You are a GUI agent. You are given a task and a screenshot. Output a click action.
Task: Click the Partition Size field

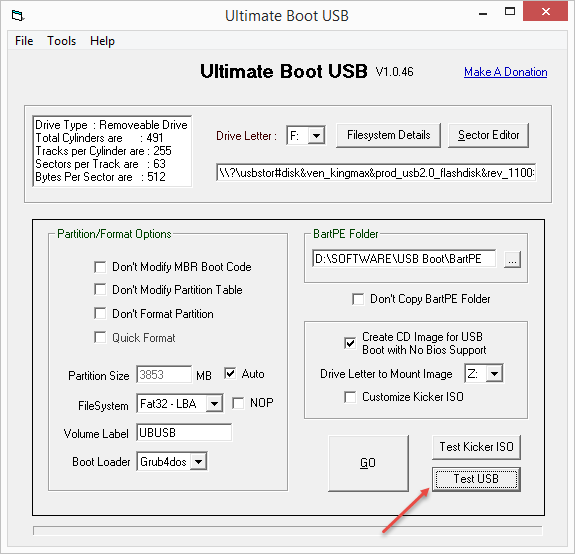click(x=164, y=375)
